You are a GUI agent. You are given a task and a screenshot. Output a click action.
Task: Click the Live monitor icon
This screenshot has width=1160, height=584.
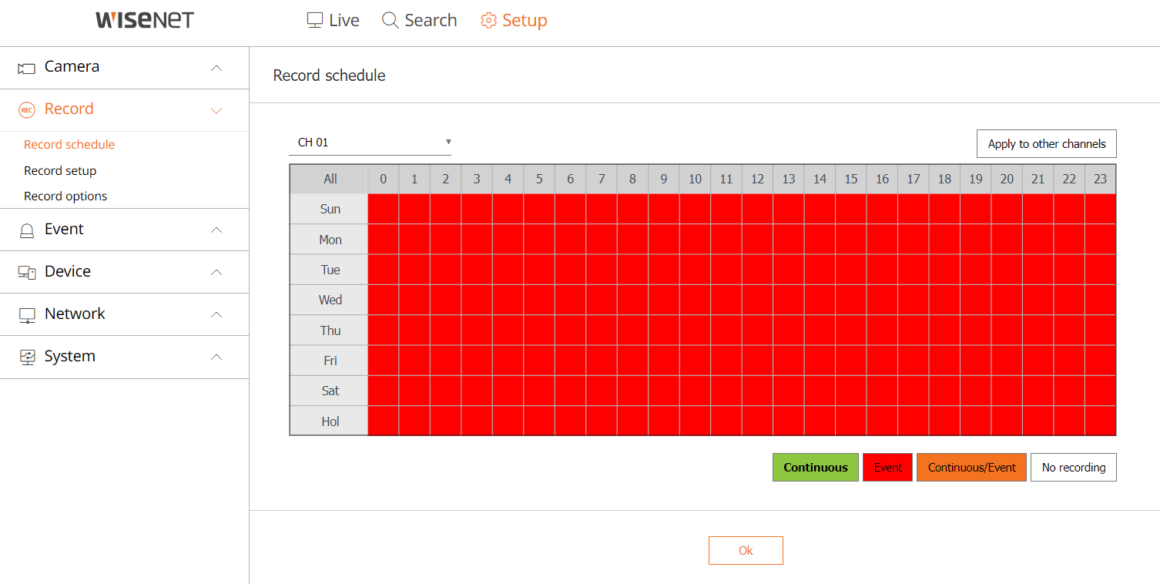point(315,20)
